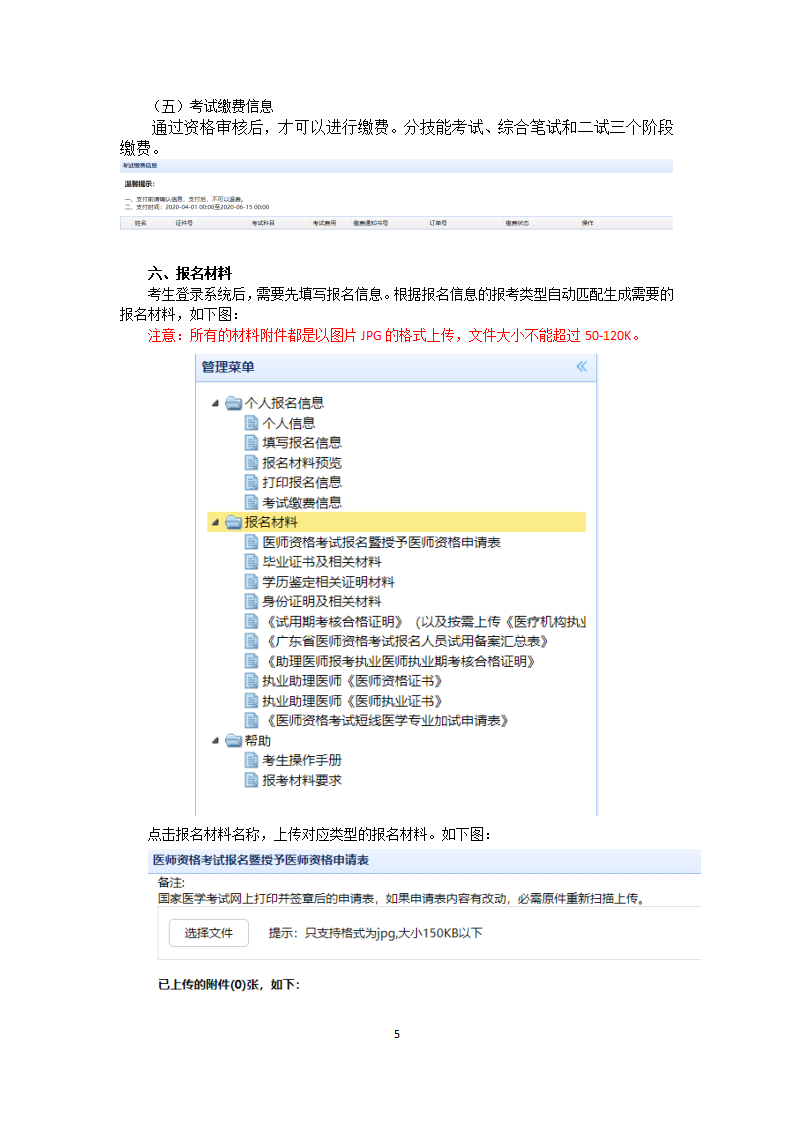Screen dimensions: 793x1122
Task: Open 报名材料预览 menu item
Action: tap(301, 463)
